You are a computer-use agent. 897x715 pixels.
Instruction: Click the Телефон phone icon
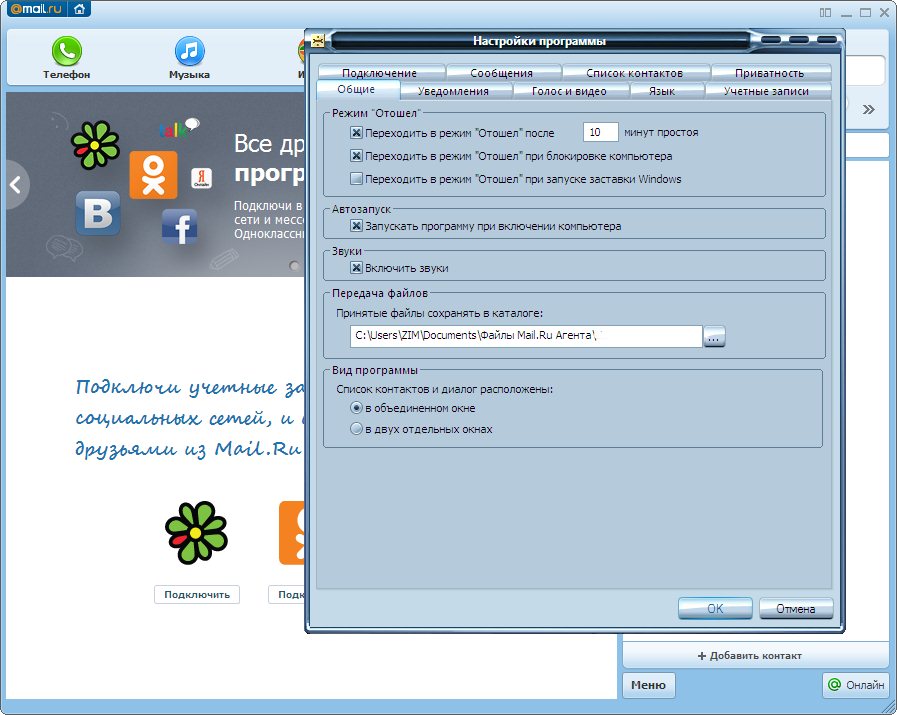pyautogui.click(x=67, y=51)
